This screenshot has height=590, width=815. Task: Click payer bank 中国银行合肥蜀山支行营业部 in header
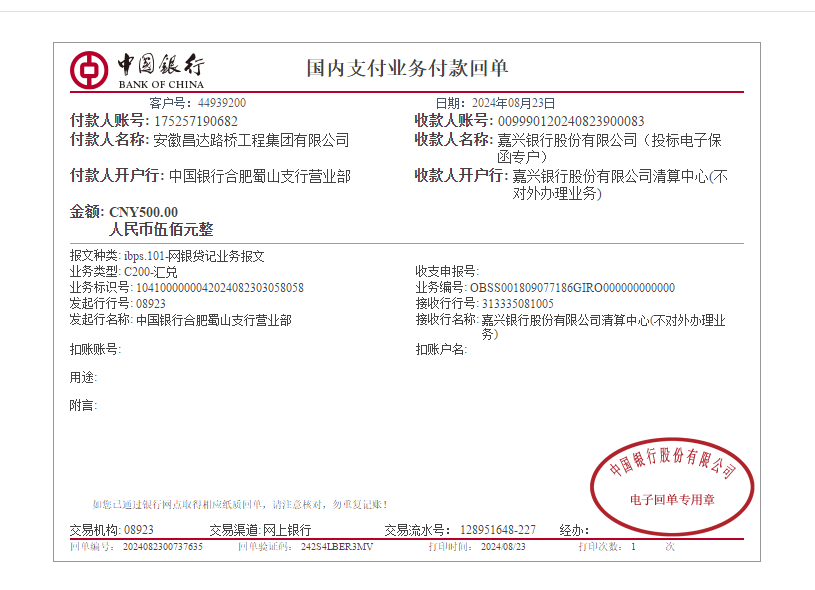(x=259, y=176)
